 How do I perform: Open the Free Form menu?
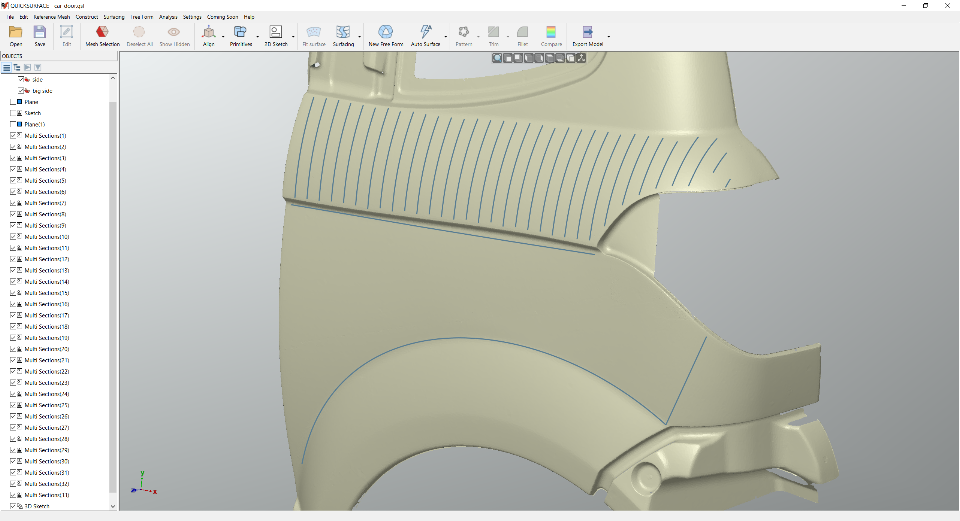tap(141, 17)
